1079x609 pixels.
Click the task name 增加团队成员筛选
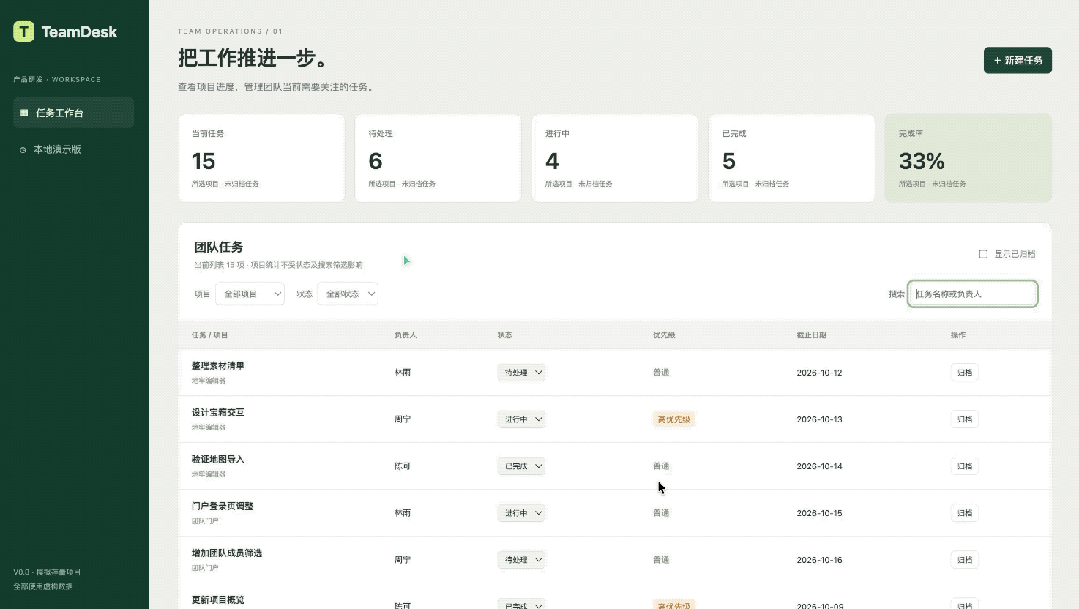click(227, 553)
